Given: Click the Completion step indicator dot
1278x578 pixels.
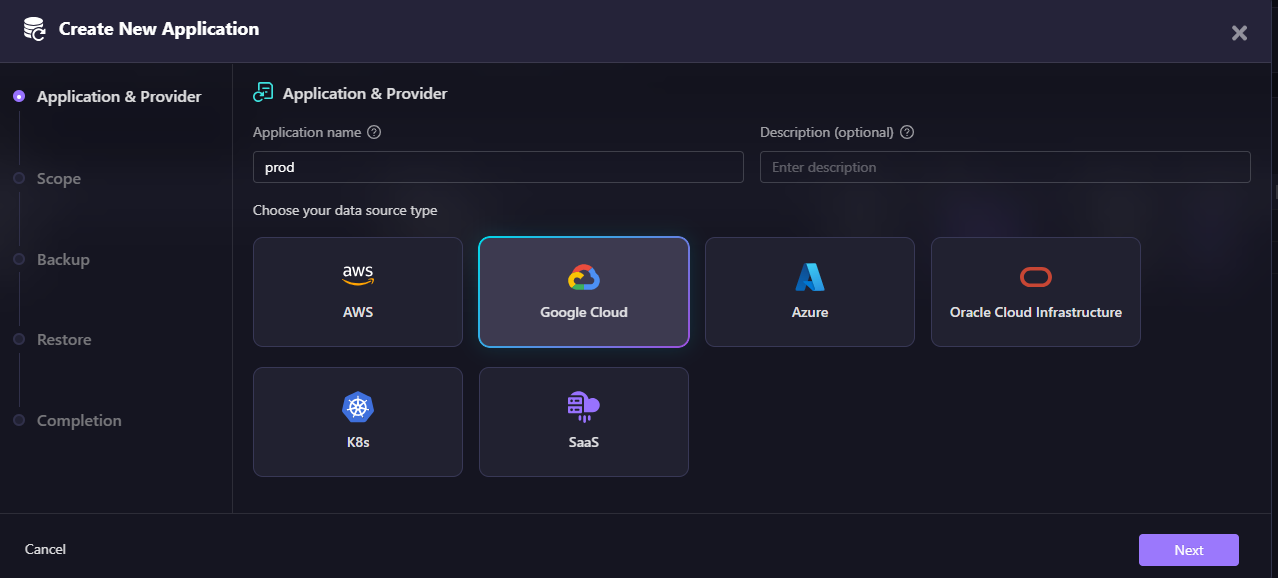Looking at the screenshot, I should (x=19, y=420).
